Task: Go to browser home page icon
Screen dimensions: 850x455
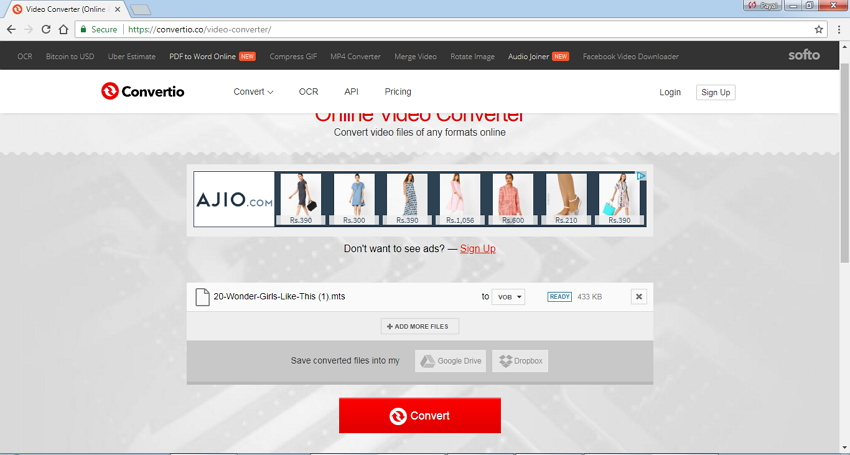Action: point(64,30)
